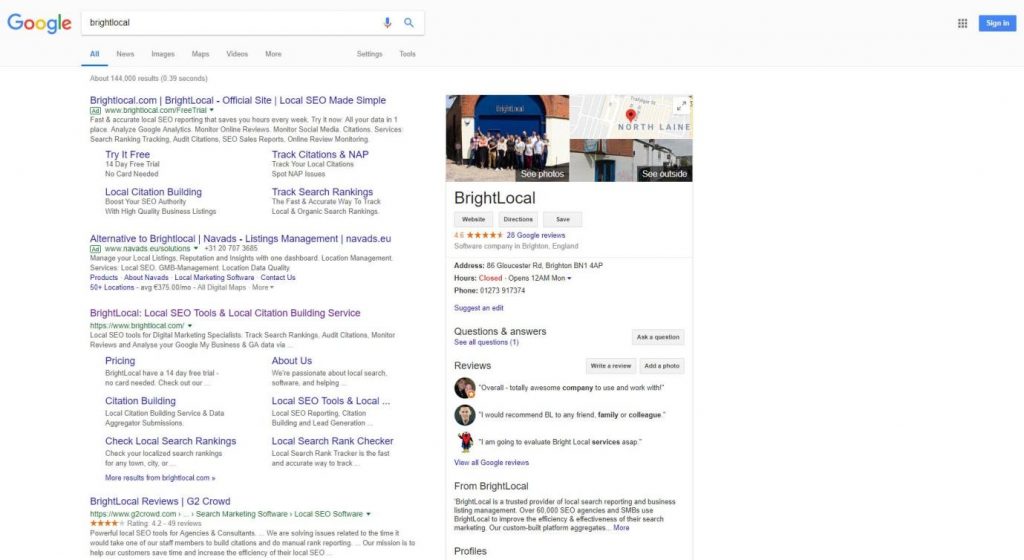The image size is (1024, 560).
Task: Open dropdown arrow beside brightlocal.com/FreeTrial URL
Action: [x=212, y=110]
